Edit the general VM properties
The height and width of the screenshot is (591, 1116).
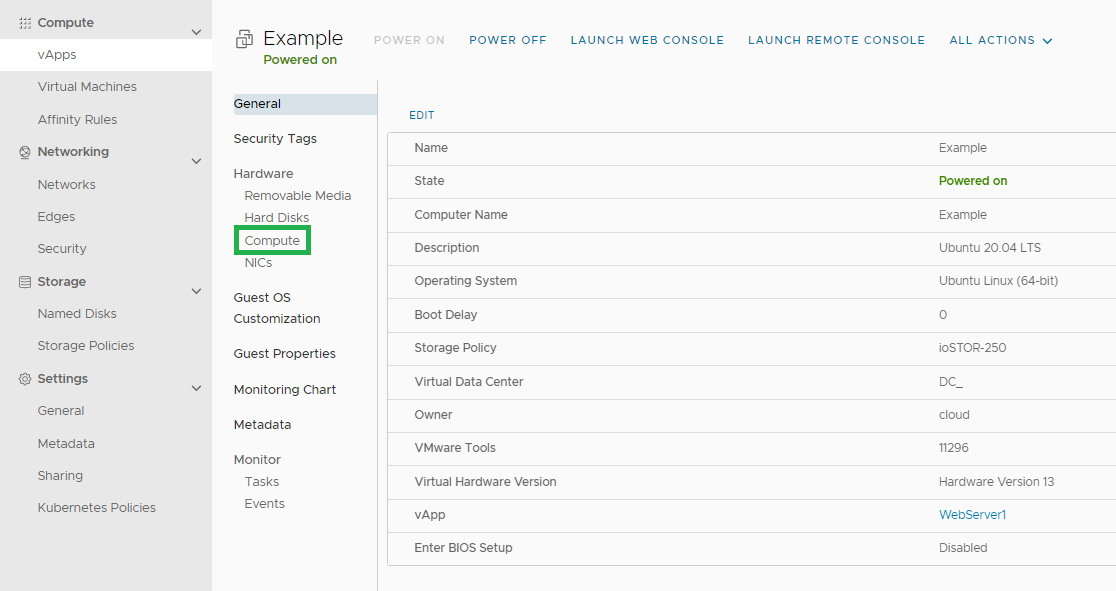pos(421,115)
